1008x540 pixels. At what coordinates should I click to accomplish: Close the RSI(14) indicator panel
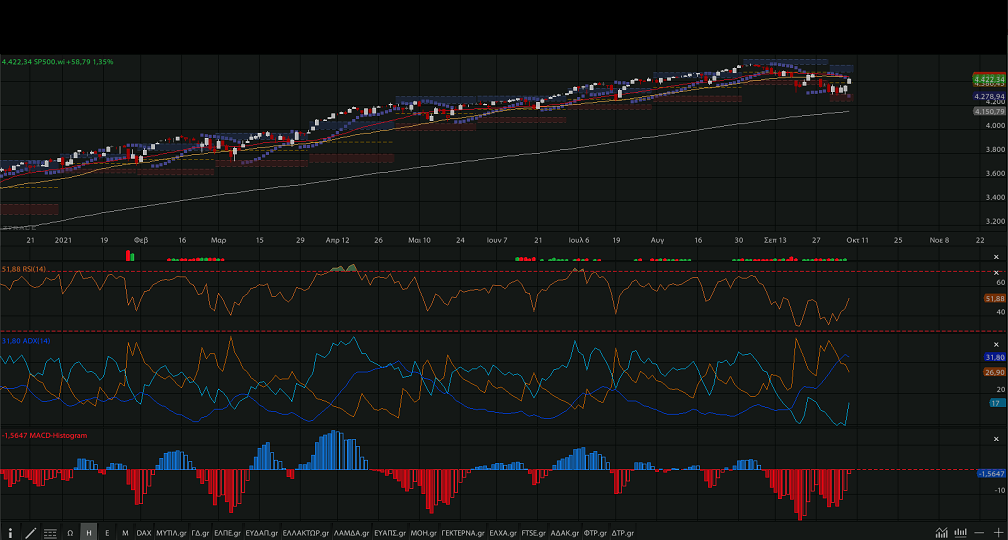997,273
